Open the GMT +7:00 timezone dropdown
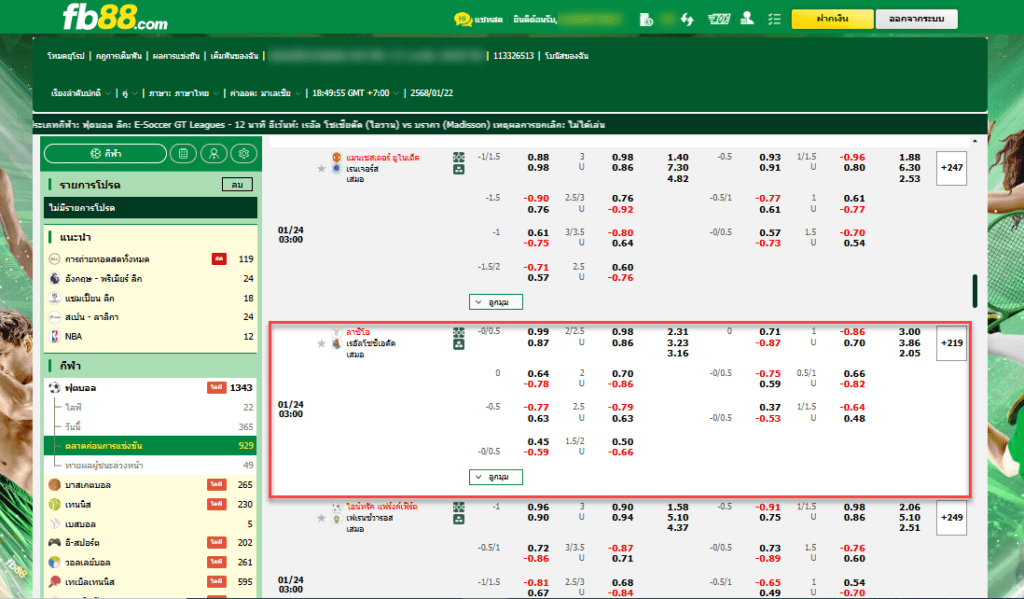1024x599 pixels. [x=355, y=93]
